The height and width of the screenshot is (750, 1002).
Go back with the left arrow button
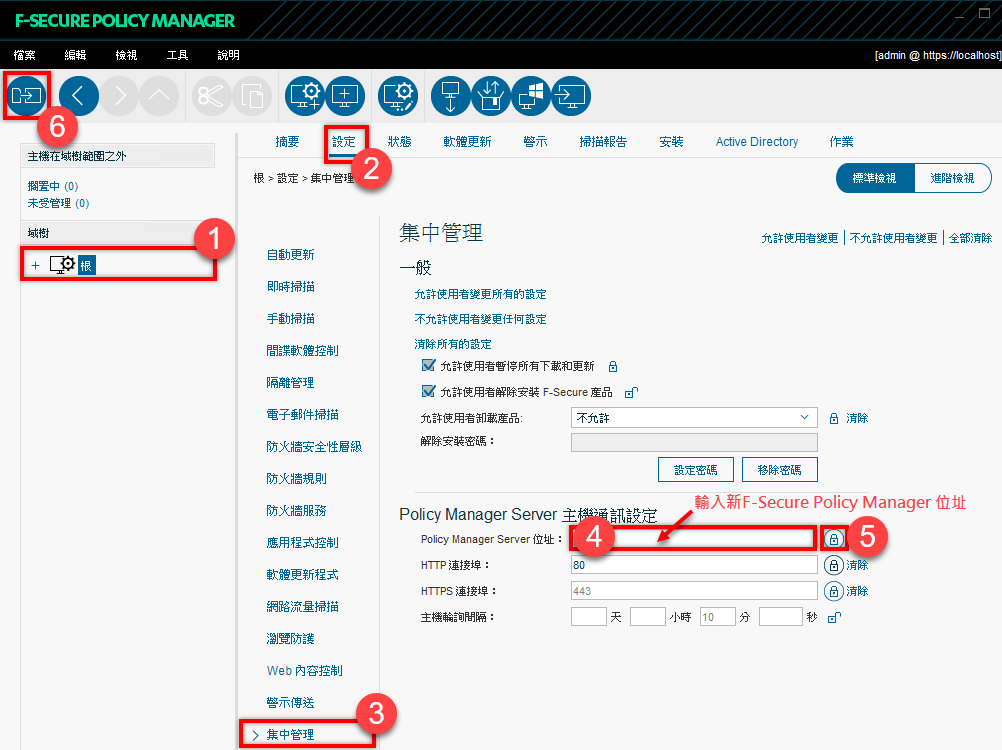[79, 96]
